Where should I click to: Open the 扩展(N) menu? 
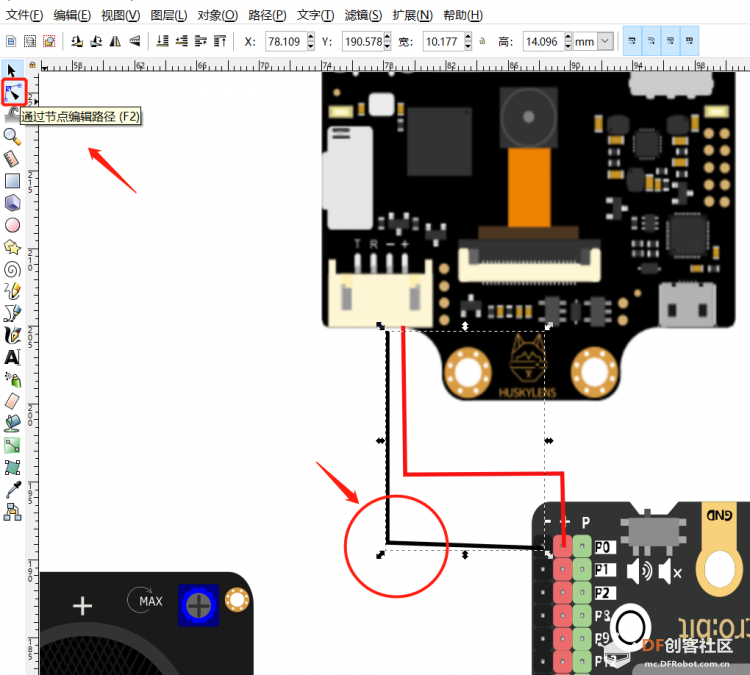413,15
